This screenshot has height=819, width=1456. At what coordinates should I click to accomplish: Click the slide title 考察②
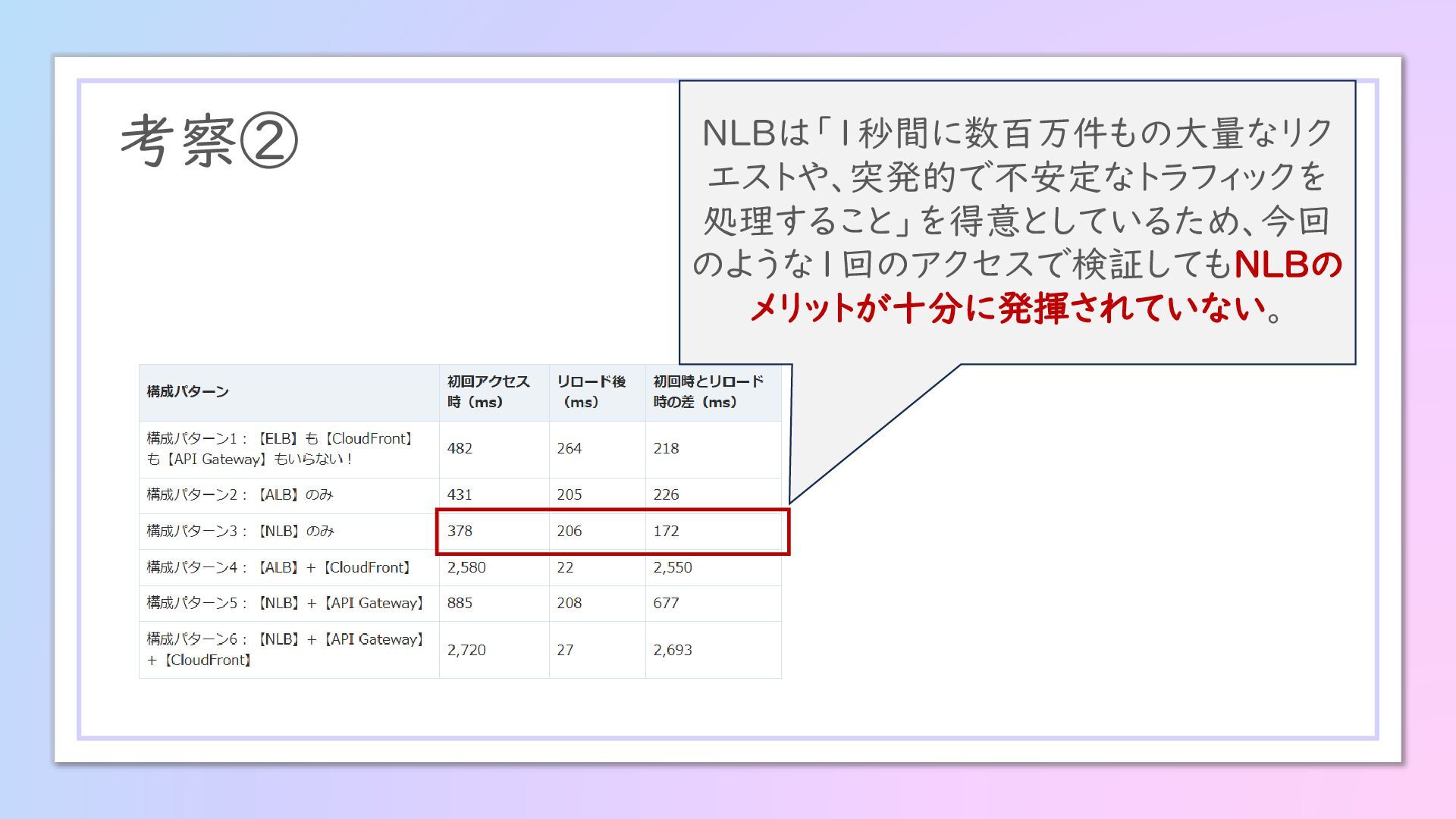click(209, 141)
